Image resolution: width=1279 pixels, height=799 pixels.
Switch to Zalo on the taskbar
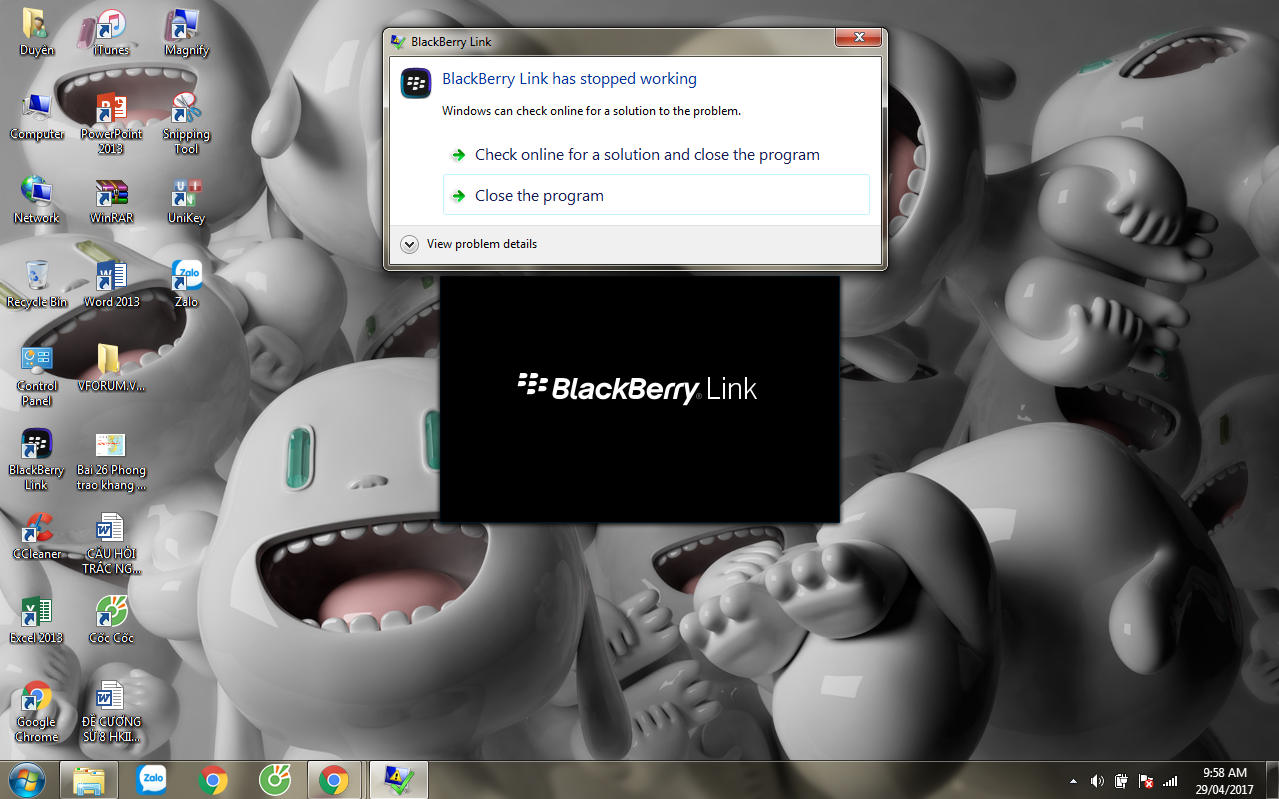(152, 780)
